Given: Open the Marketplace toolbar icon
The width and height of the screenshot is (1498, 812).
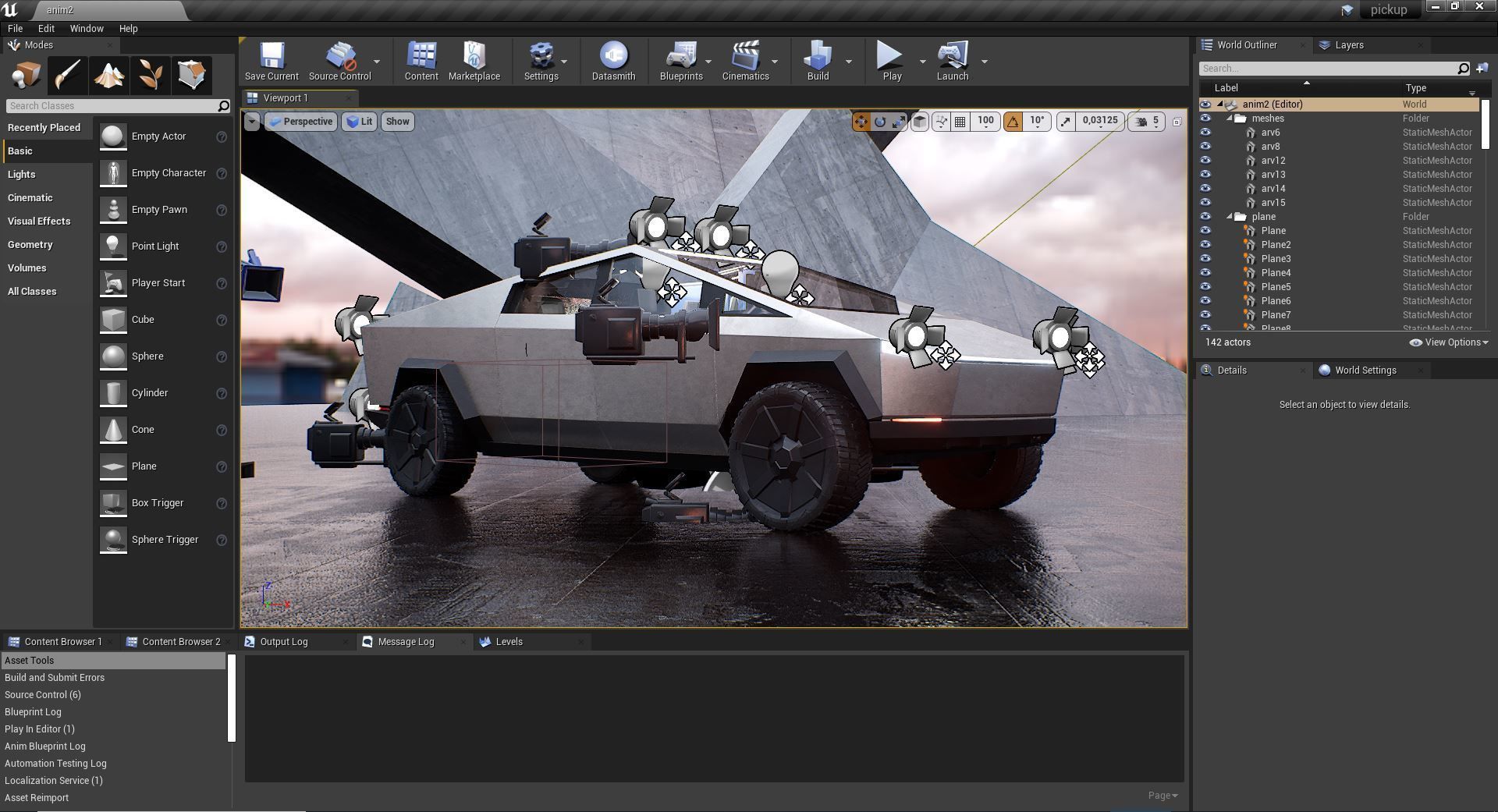Looking at the screenshot, I should pyautogui.click(x=474, y=61).
